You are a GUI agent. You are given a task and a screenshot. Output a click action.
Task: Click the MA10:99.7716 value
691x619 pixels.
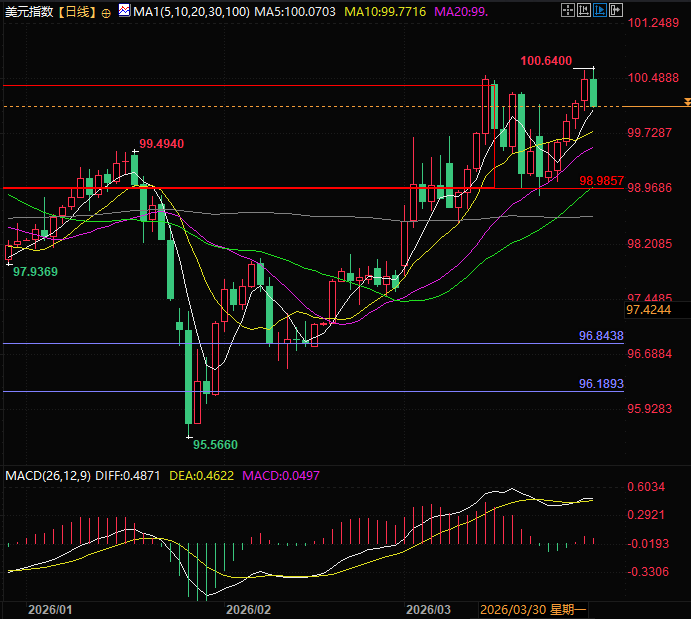pos(385,12)
